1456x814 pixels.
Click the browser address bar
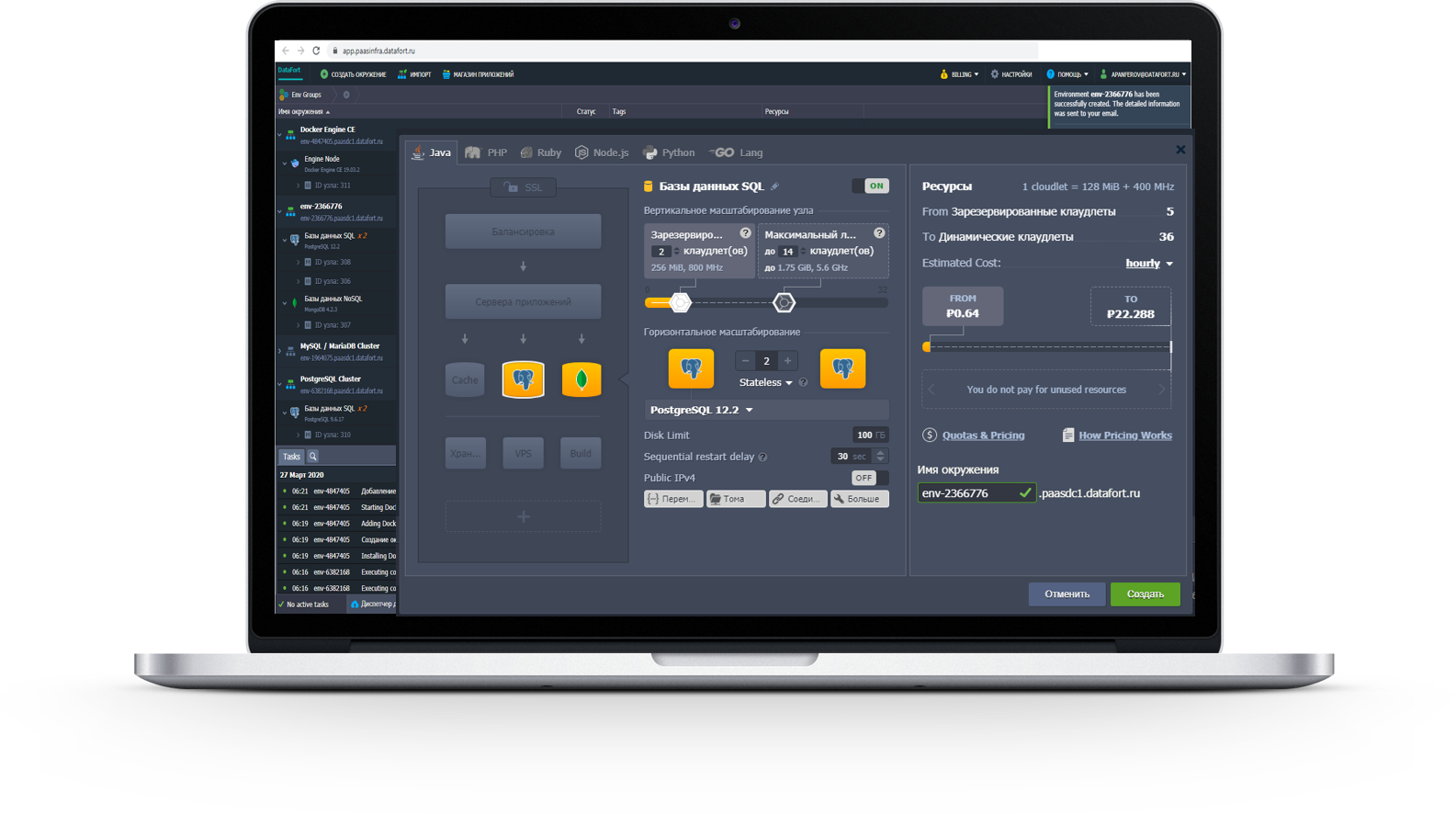pyautogui.click(x=684, y=51)
